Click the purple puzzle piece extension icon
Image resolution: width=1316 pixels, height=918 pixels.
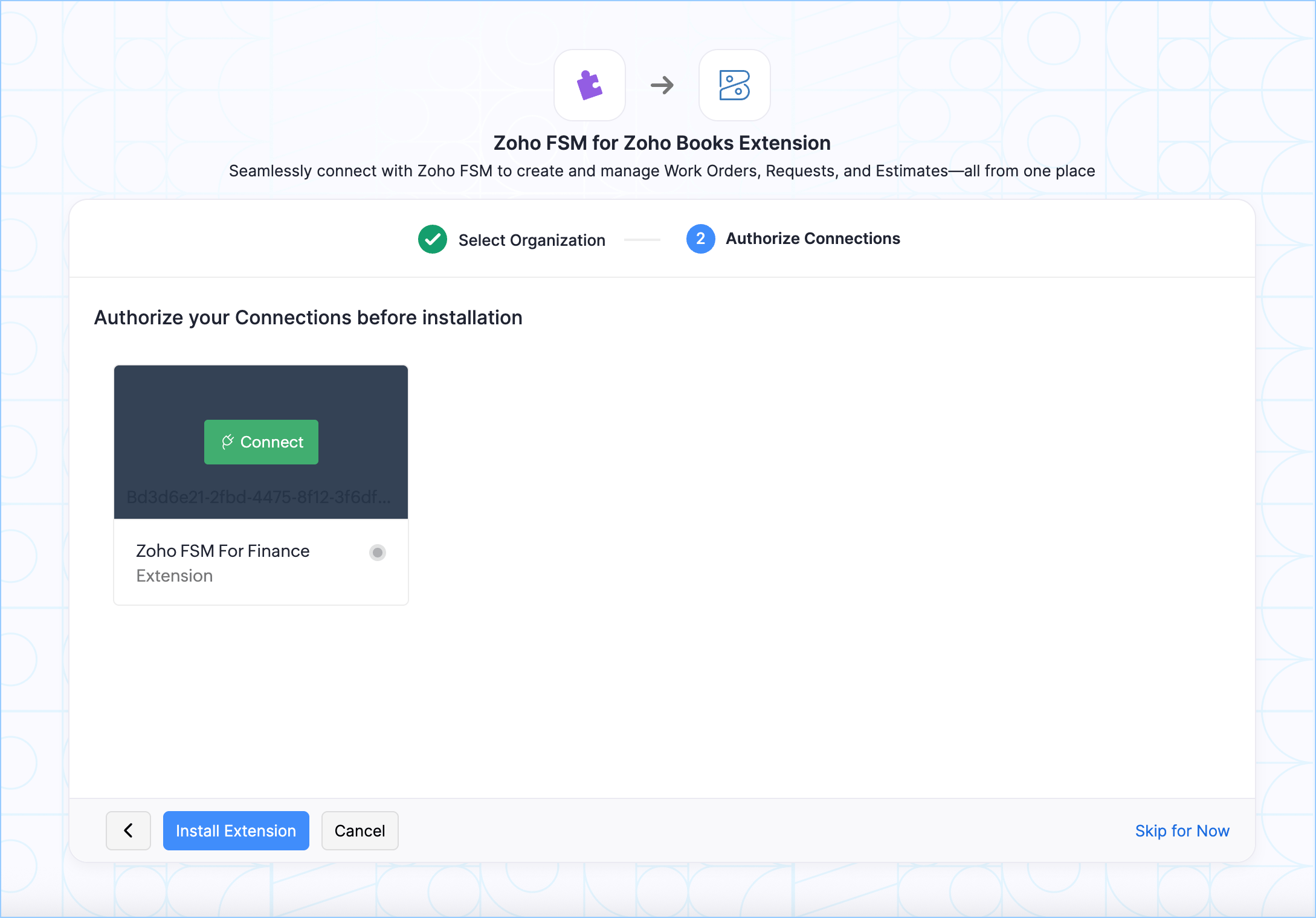point(589,85)
